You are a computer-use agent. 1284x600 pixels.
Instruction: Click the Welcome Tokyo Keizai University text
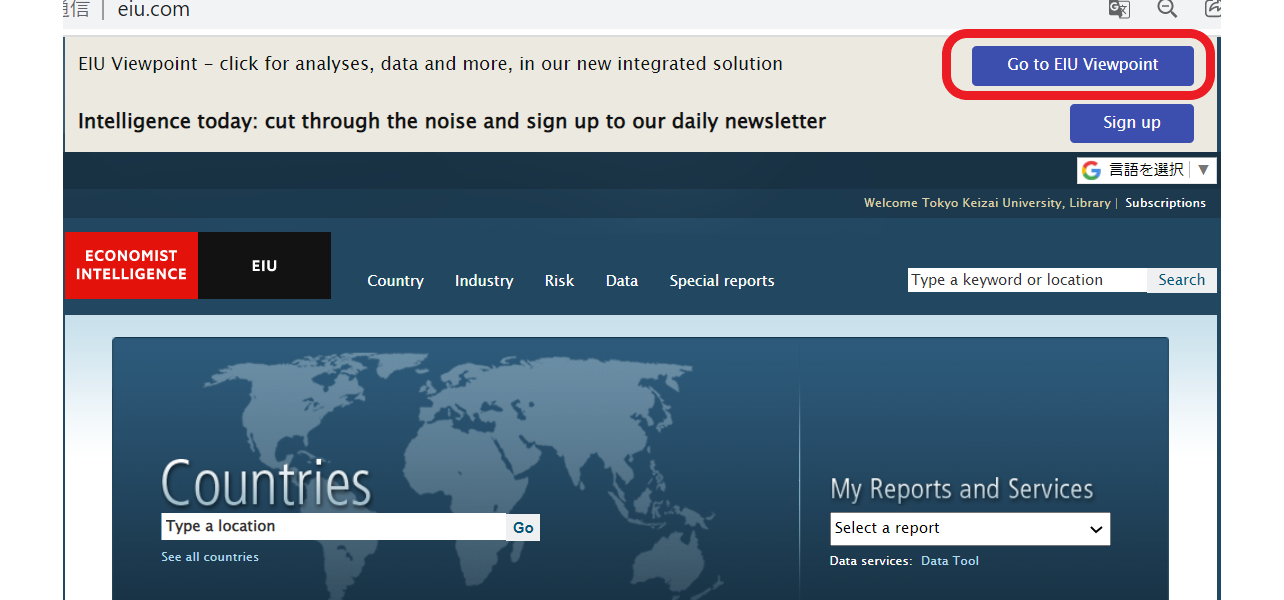[987, 203]
